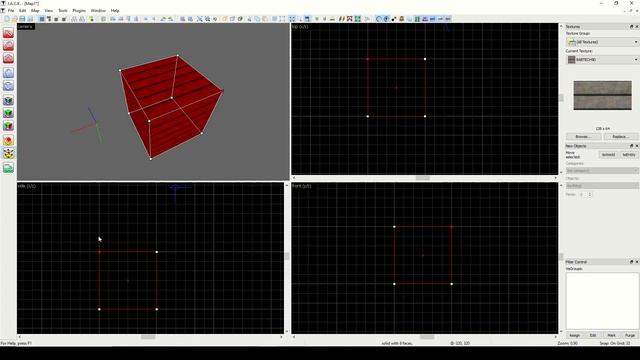Viewport: 640px width, 360px height.
Task: Click the Apply Current Texture green cube
Action: click(8, 113)
